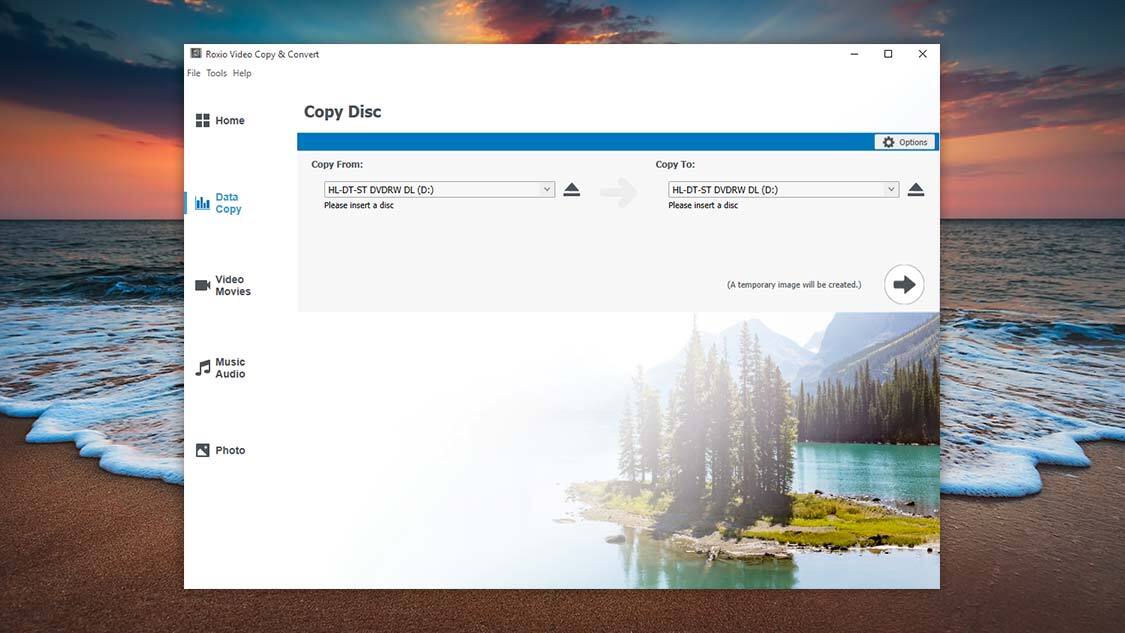Open the Video Movies section
The height and width of the screenshot is (633, 1125).
click(223, 286)
